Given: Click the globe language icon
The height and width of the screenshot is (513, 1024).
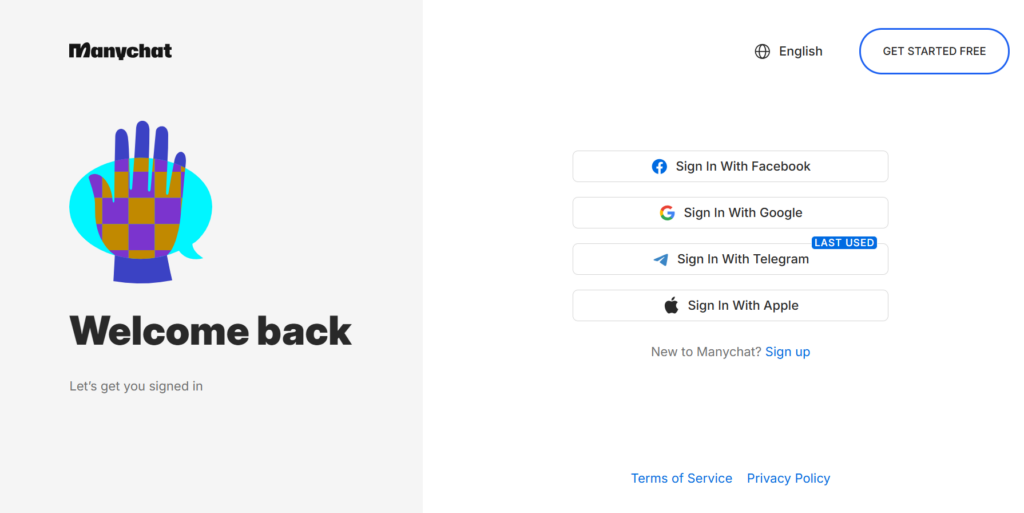Looking at the screenshot, I should click(x=762, y=52).
